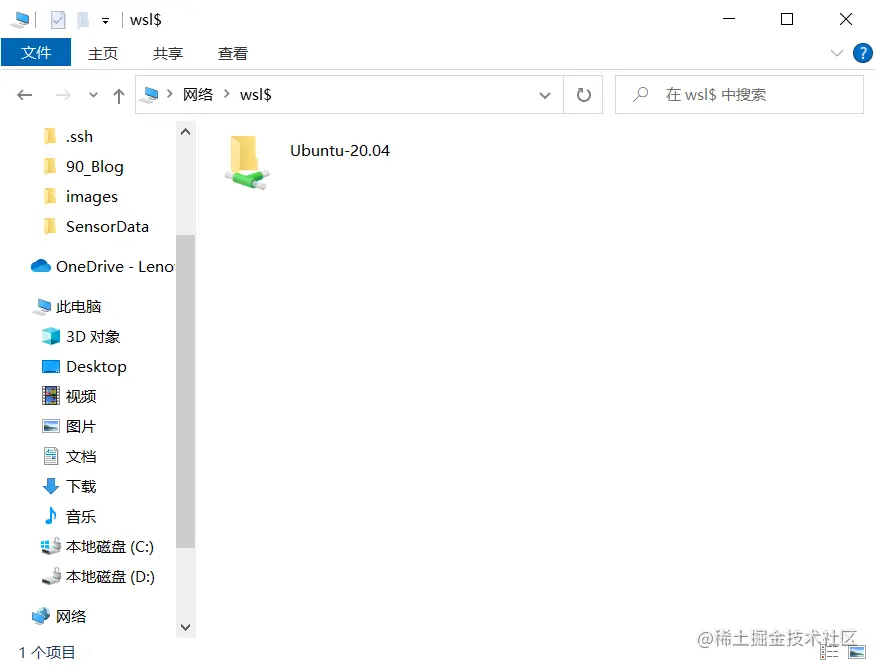The height and width of the screenshot is (668, 877).
Task: Open 本地磁盘 (C:) in the sidebar
Action: click(x=109, y=547)
